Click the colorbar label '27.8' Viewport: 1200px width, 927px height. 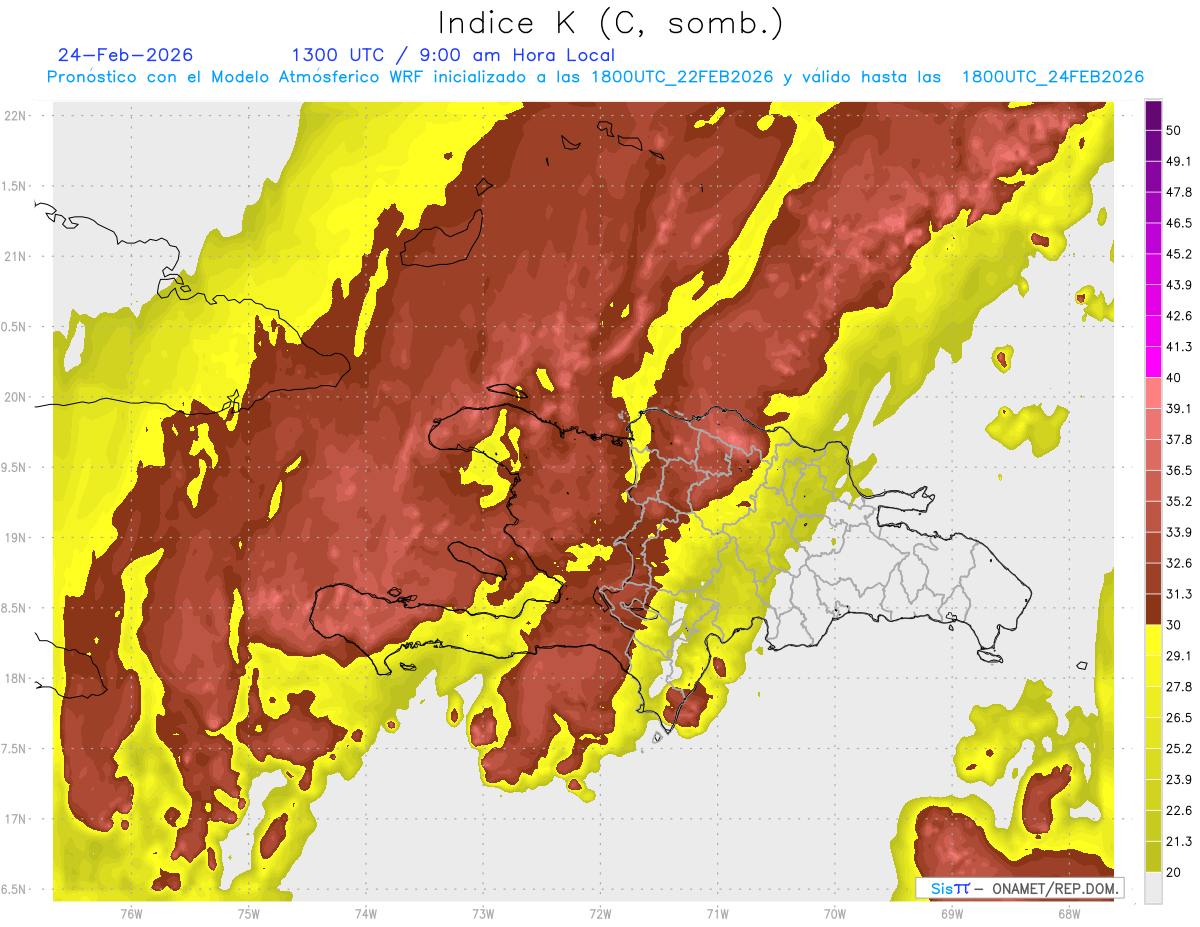1178,687
